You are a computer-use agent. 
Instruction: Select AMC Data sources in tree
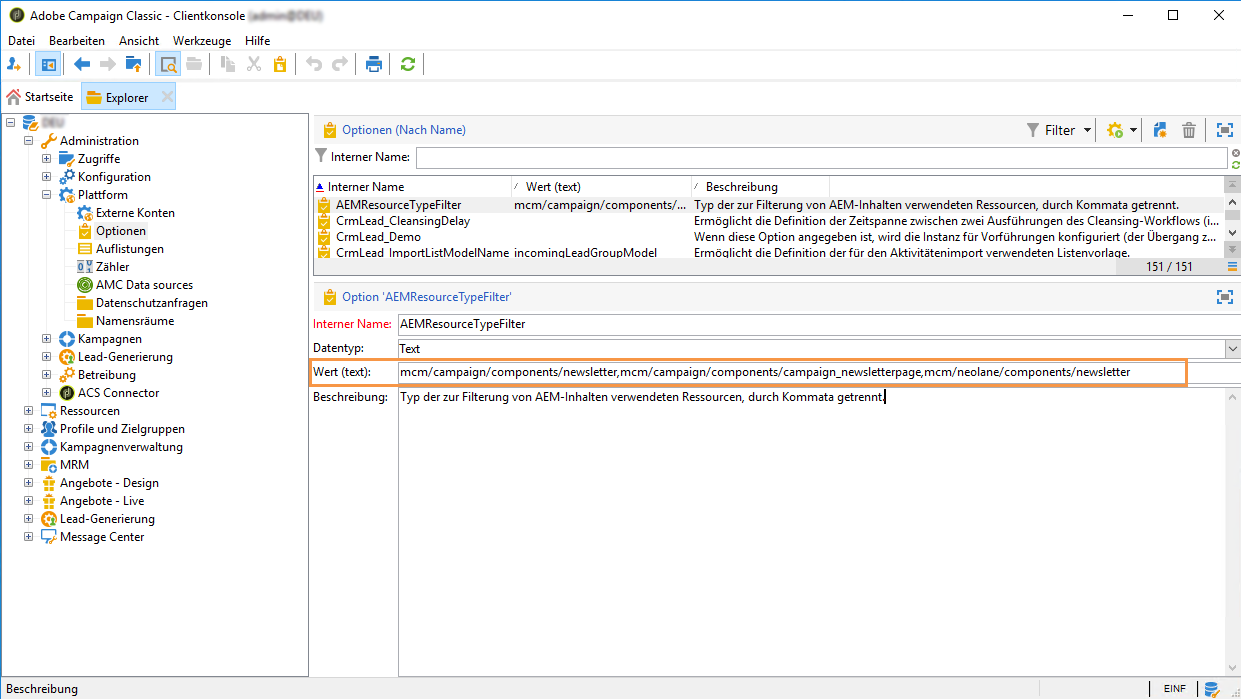click(144, 285)
